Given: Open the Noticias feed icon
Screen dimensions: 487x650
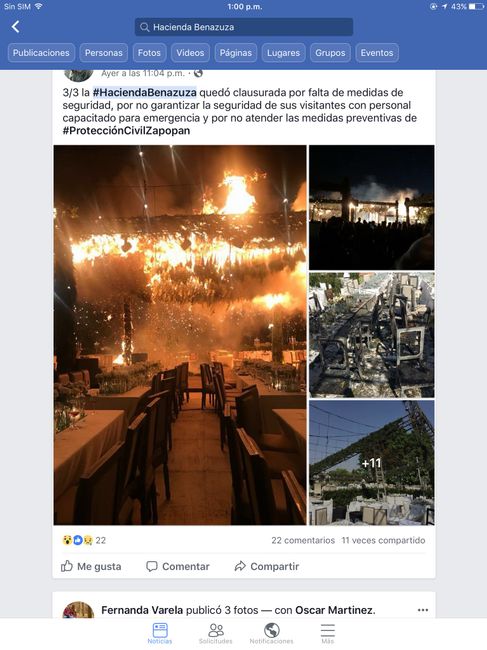Looking at the screenshot, I should (x=160, y=633).
